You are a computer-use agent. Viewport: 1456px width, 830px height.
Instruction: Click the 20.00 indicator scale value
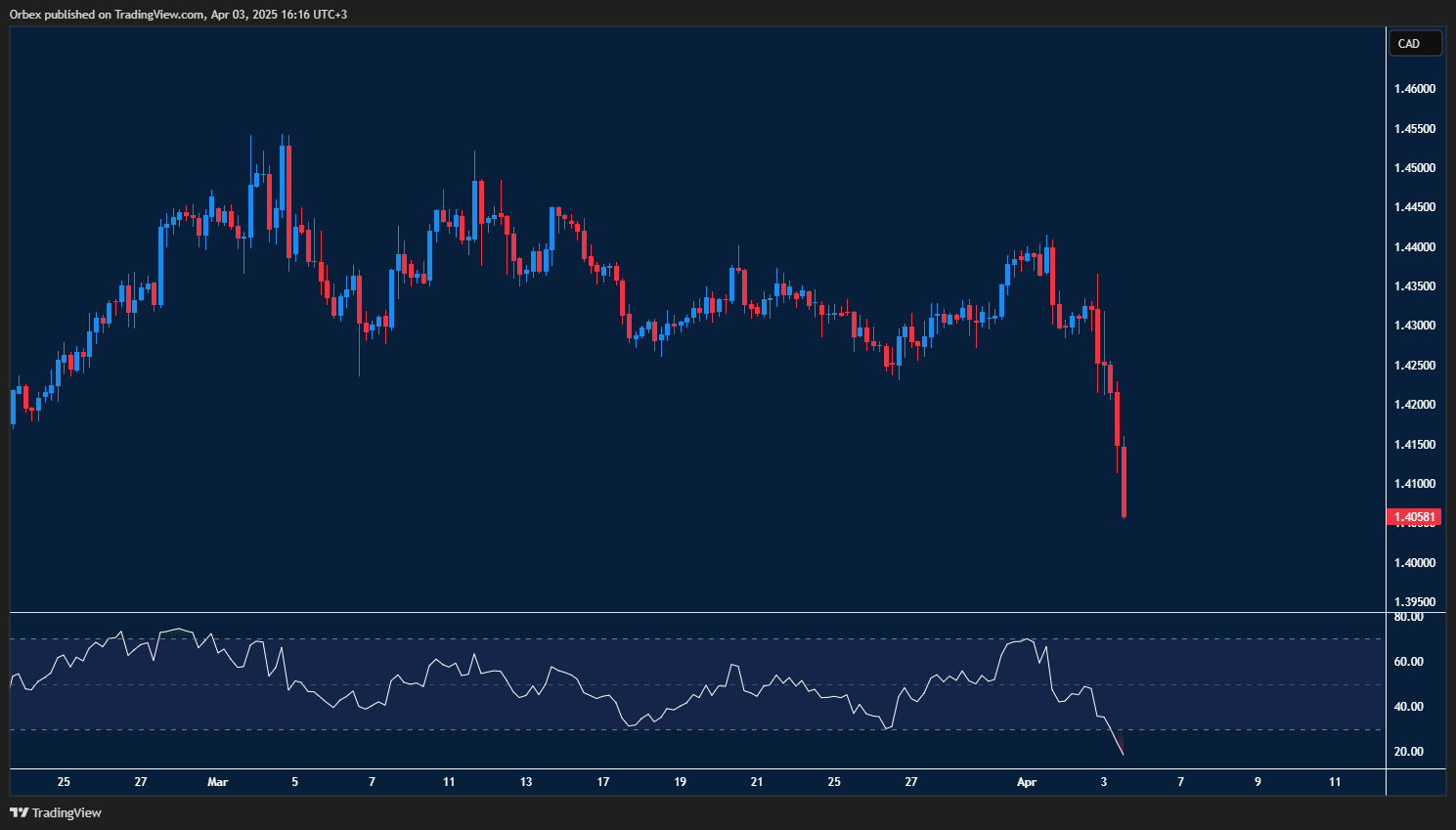[1408, 751]
